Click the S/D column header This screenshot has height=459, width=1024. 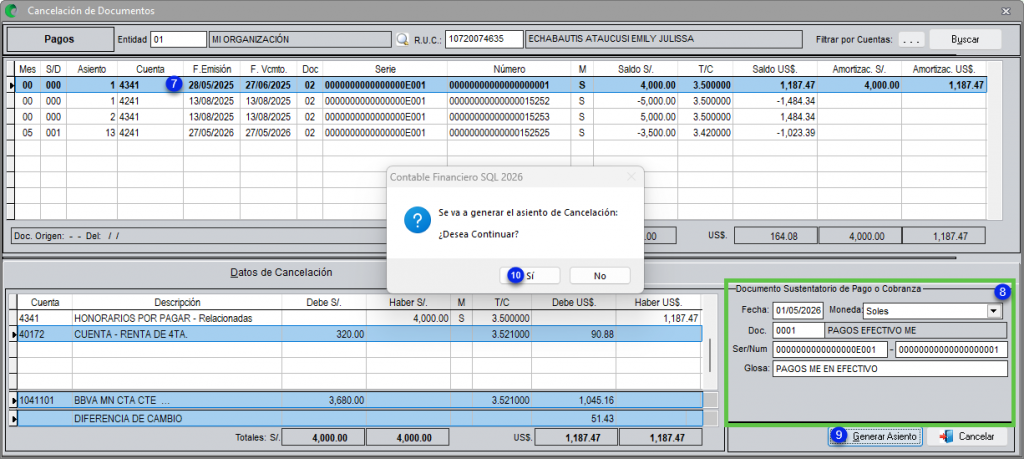tap(54, 69)
